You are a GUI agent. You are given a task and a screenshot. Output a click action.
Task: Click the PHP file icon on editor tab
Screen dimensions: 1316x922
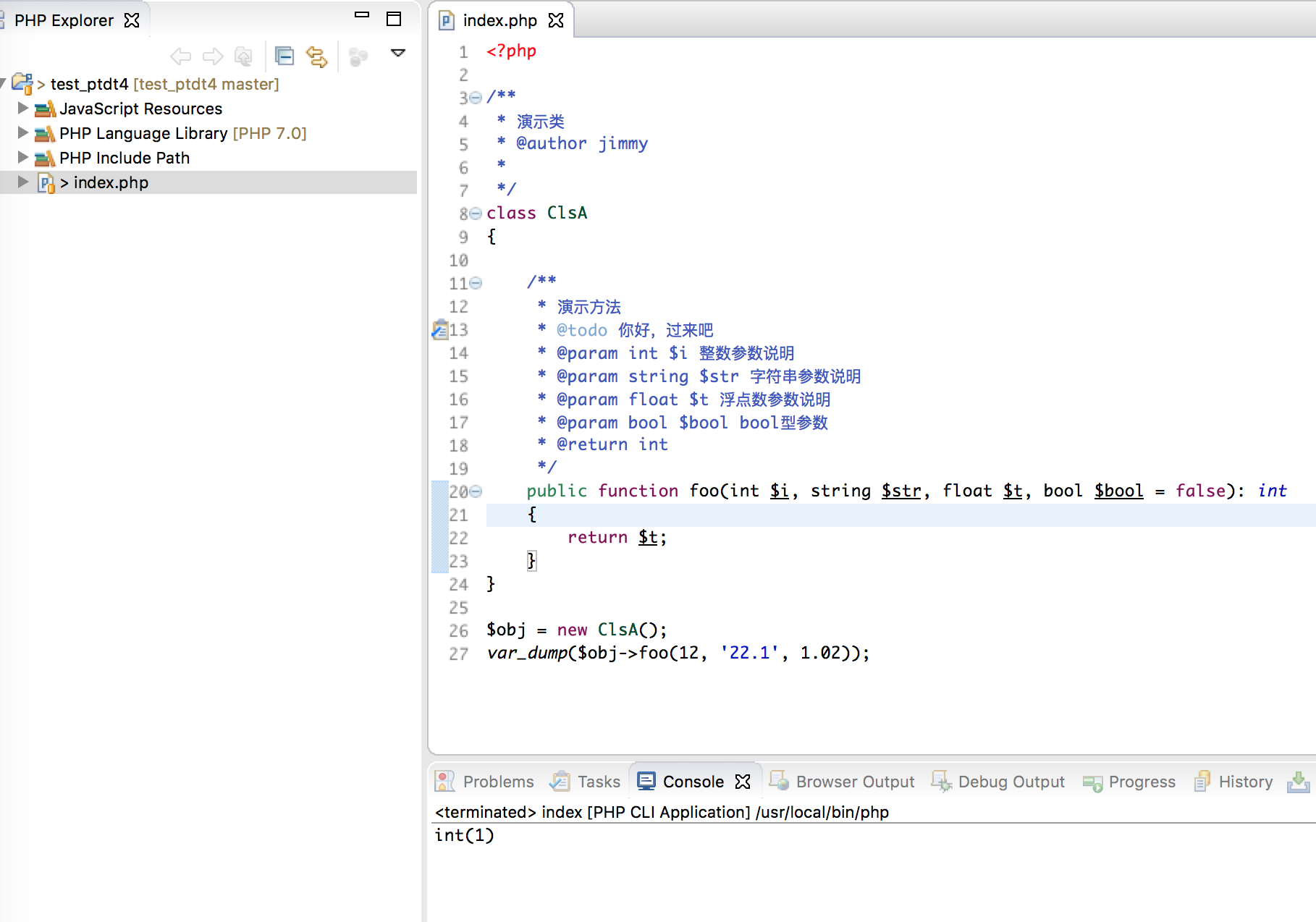(x=447, y=20)
